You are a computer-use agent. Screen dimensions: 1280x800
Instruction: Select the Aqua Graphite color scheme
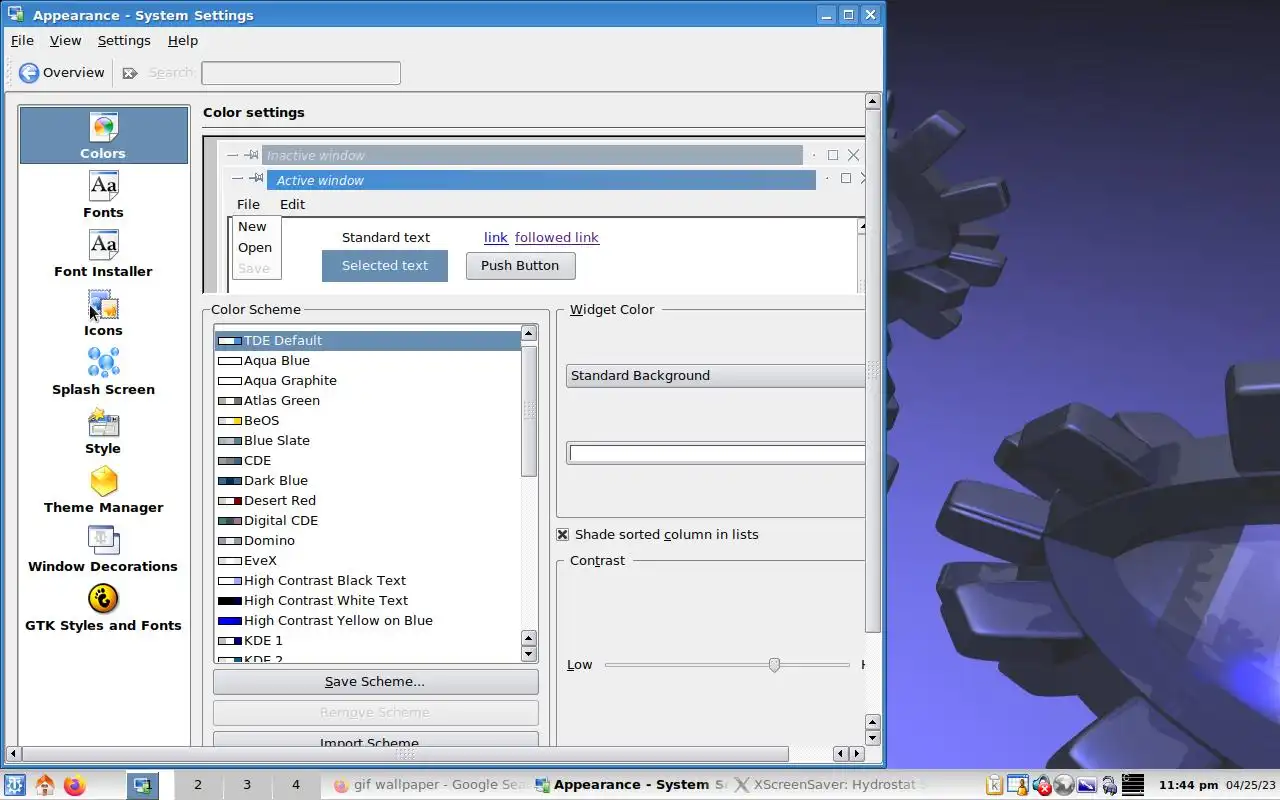(367, 381)
